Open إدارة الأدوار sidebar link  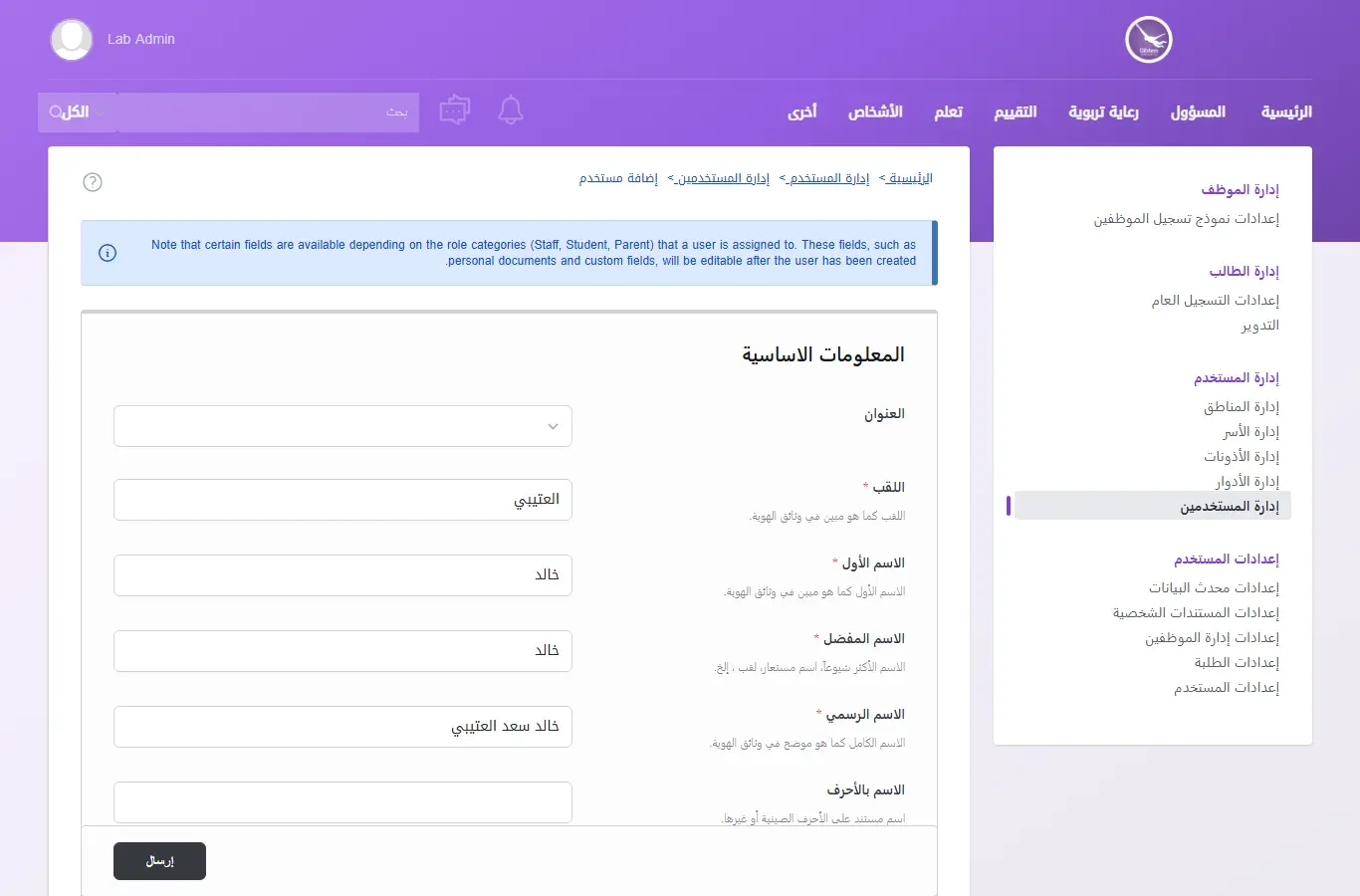[x=1247, y=482]
